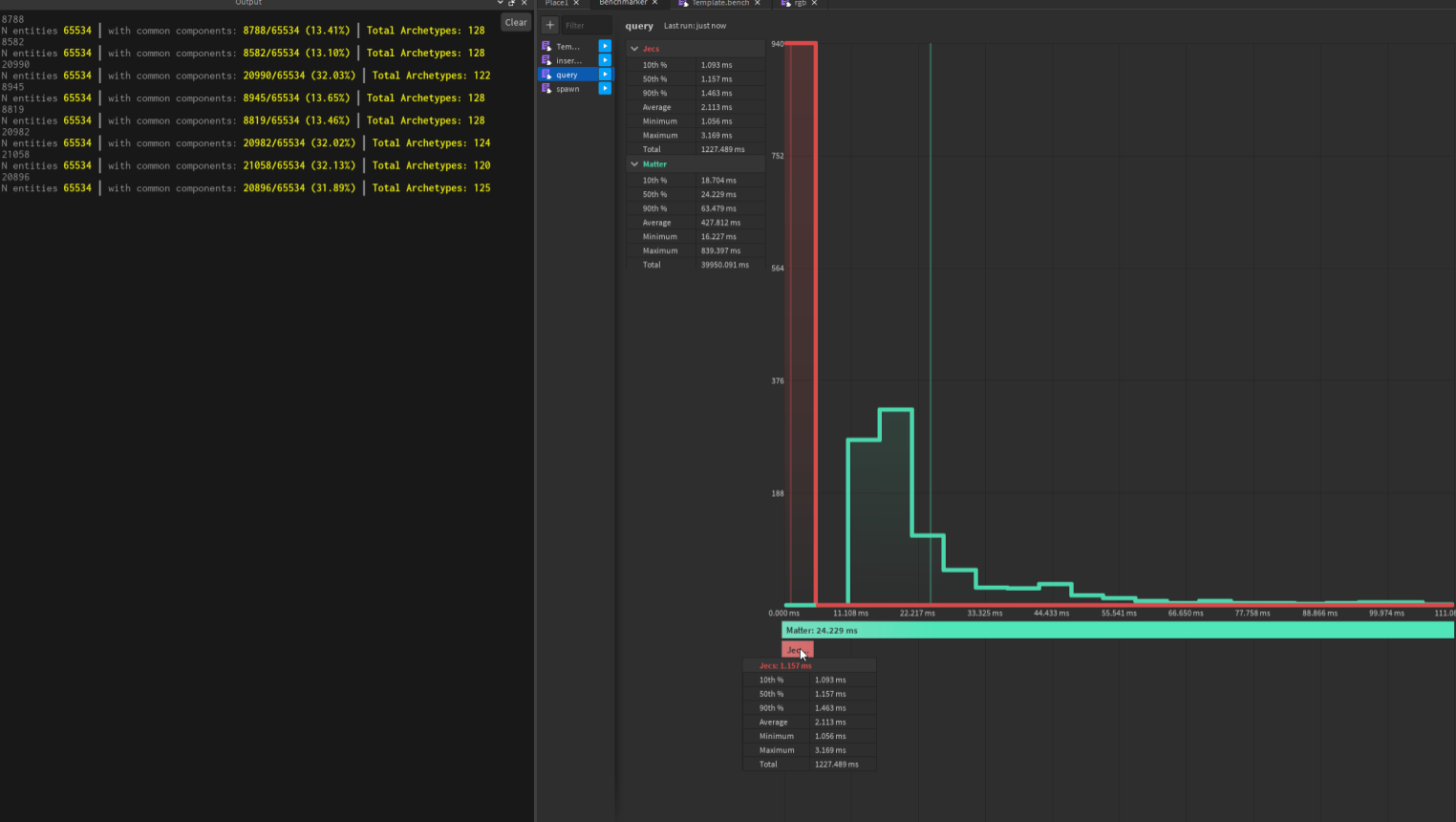Viewport: 1456px width, 822px height.
Task: Click the pop-out icon on the Output panel
Action: pos(511,3)
